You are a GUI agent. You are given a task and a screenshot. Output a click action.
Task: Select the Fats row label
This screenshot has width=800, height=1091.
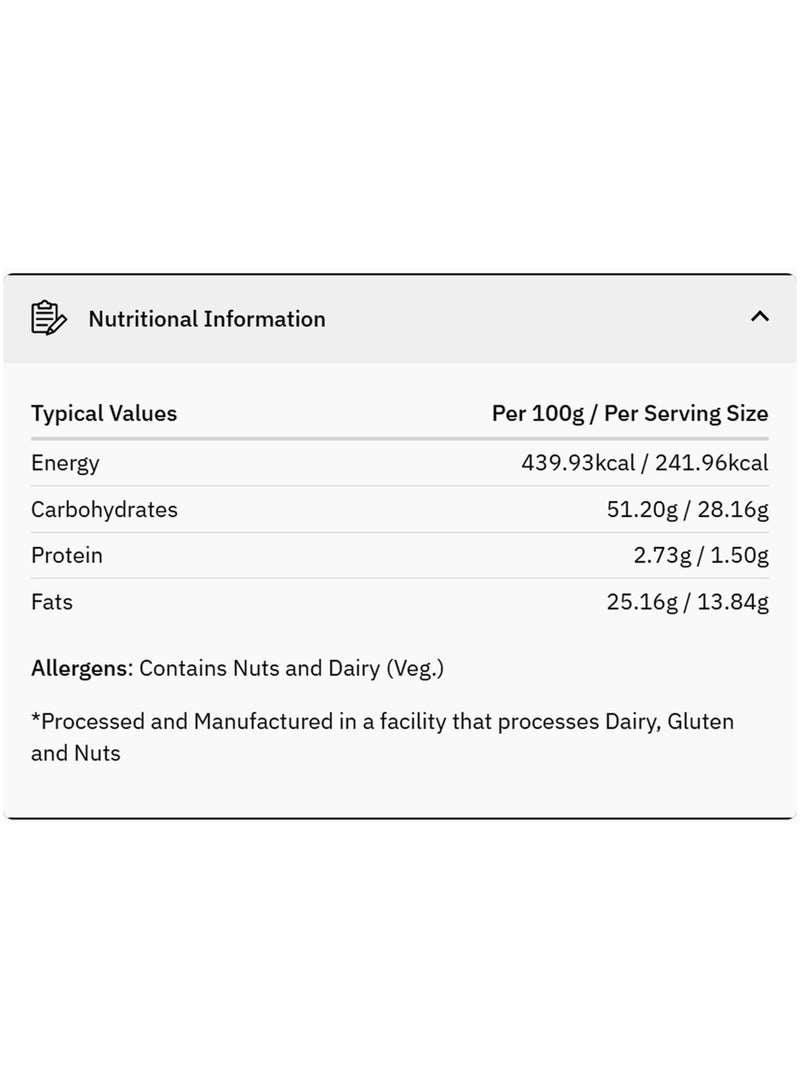(x=51, y=602)
